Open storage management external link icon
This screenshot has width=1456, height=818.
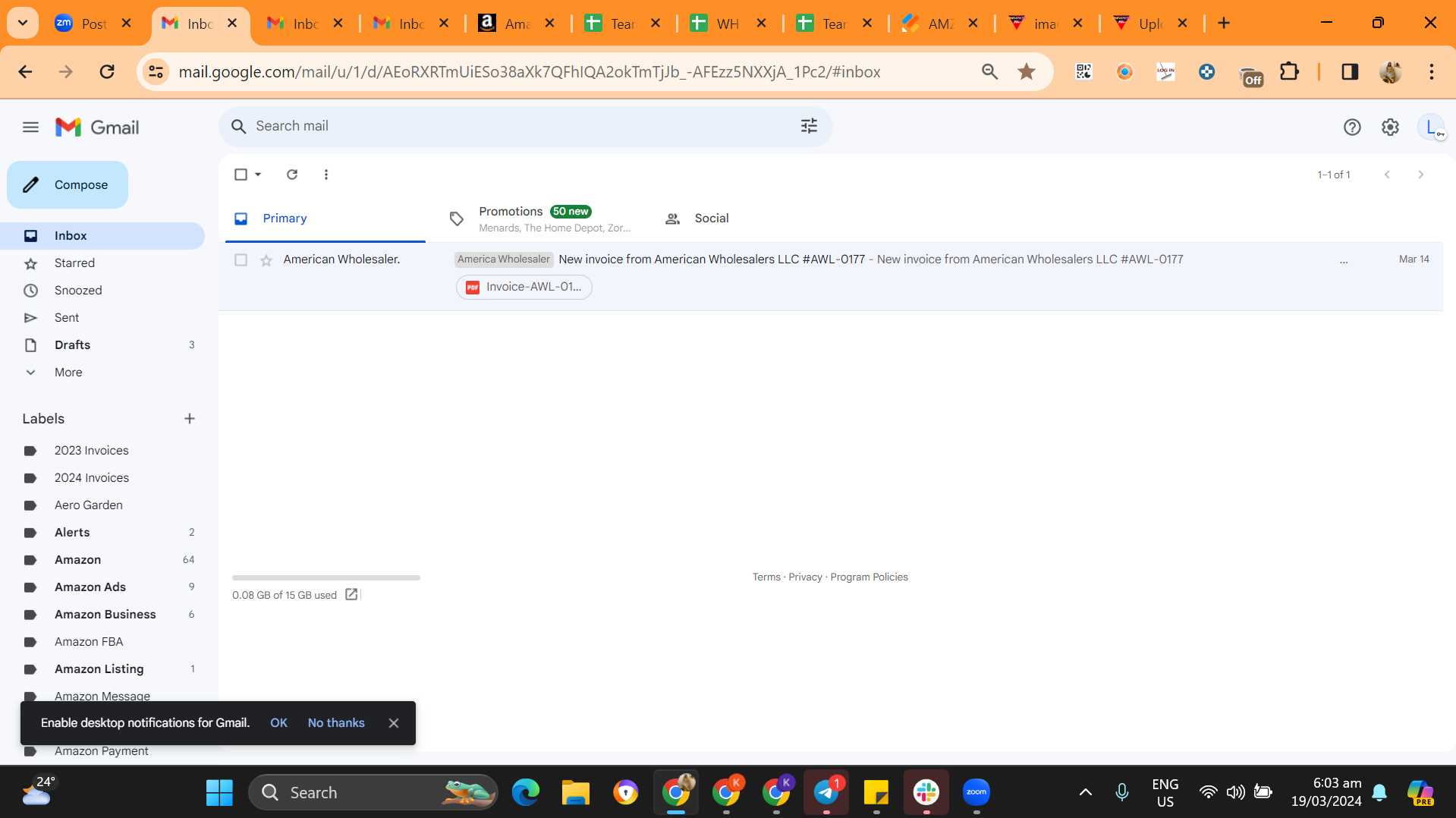(x=351, y=595)
